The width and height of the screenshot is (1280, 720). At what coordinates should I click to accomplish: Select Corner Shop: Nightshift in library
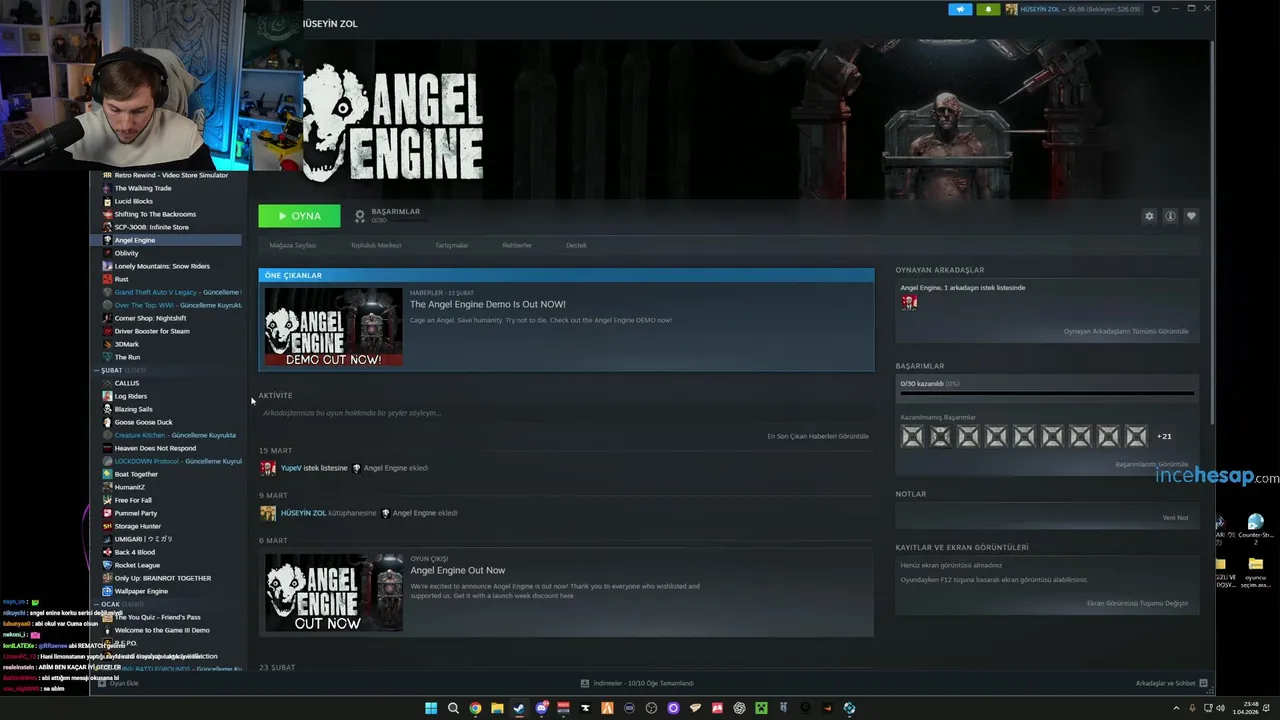point(150,318)
